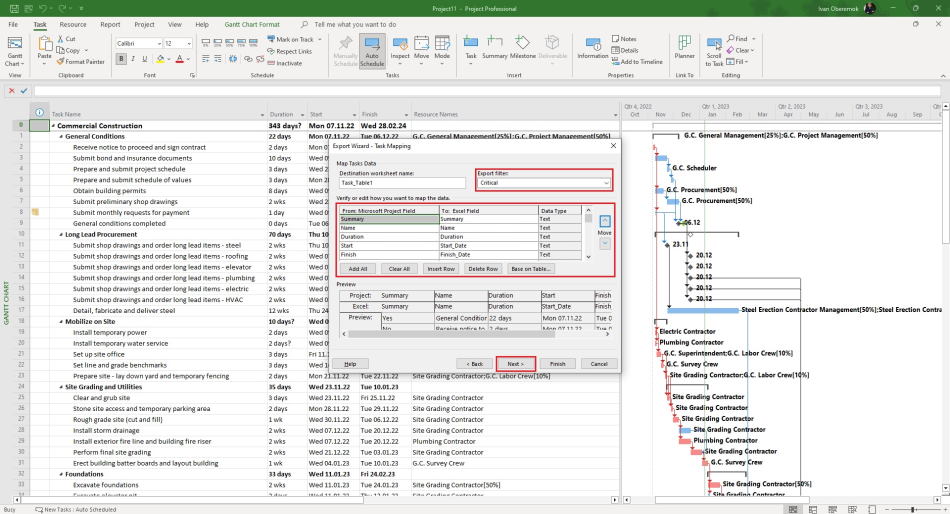Adjust the zoom slider in status bar
This screenshot has height=514, width=950.
click(912, 510)
